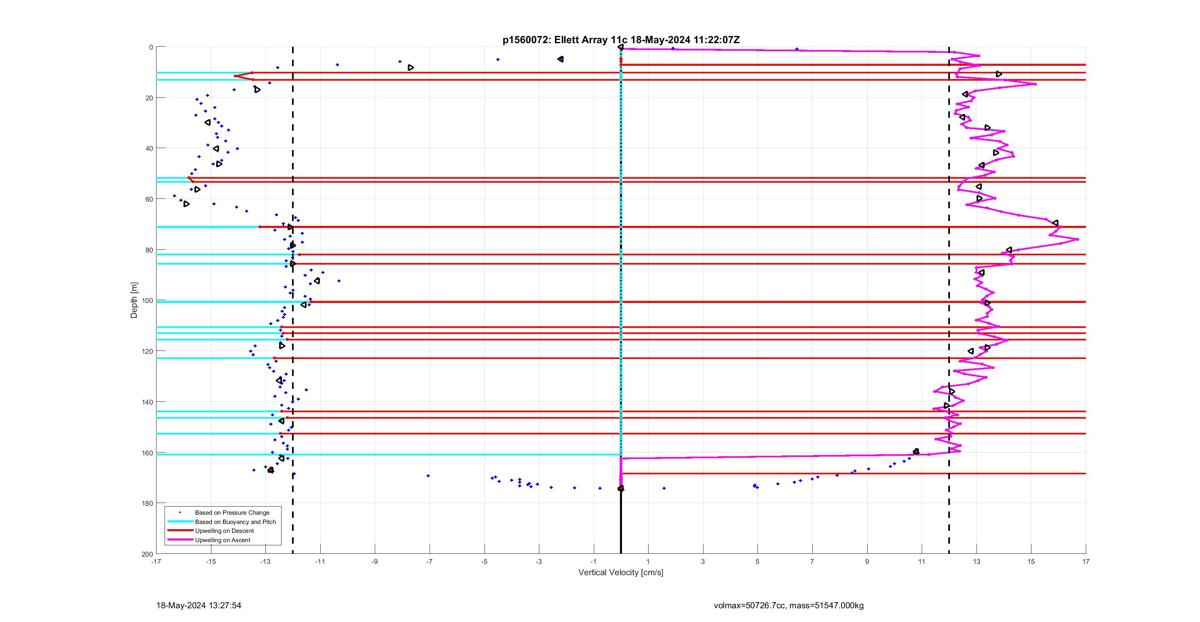This screenshot has height=622, width=1200.
Task: Click the 'volmax=50726.7cc, mass=51547.000kg' annotation
Action: tap(788, 605)
